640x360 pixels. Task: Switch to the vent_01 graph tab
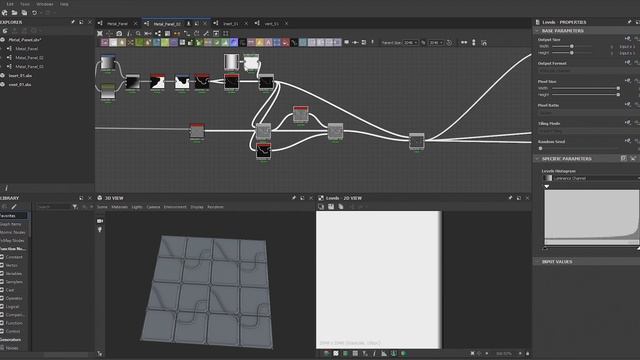pos(271,24)
